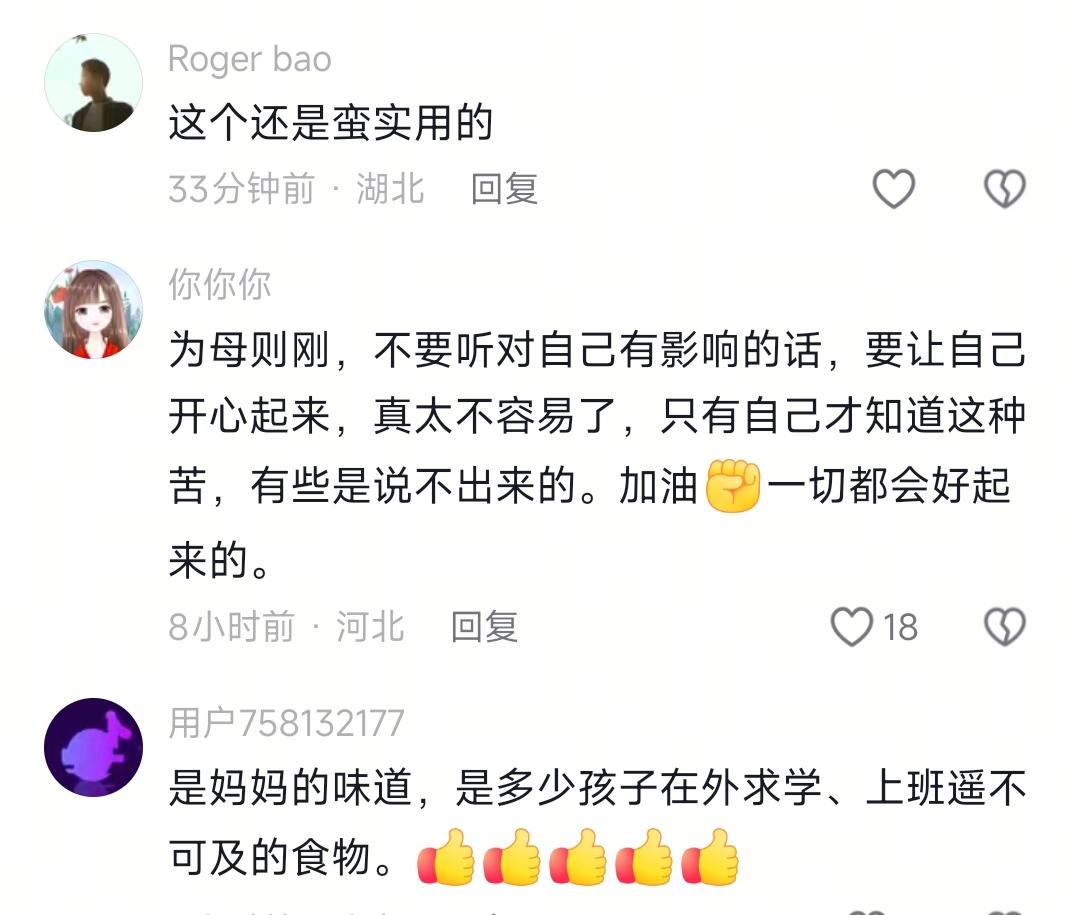1079x915 pixels.
Task: Tap the 8小时前 · 河北 timestamp
Action: click(286, 627)
